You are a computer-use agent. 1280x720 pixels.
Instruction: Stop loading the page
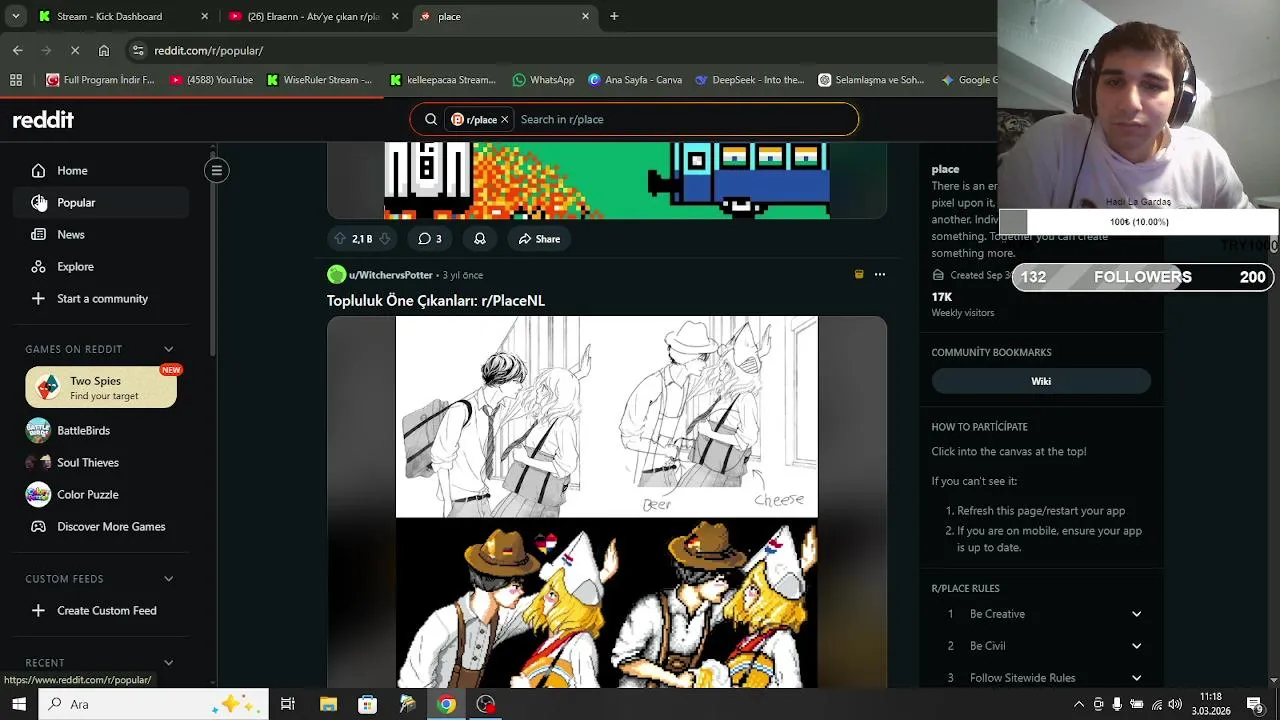pyautogui.click(x=75, y=51)
